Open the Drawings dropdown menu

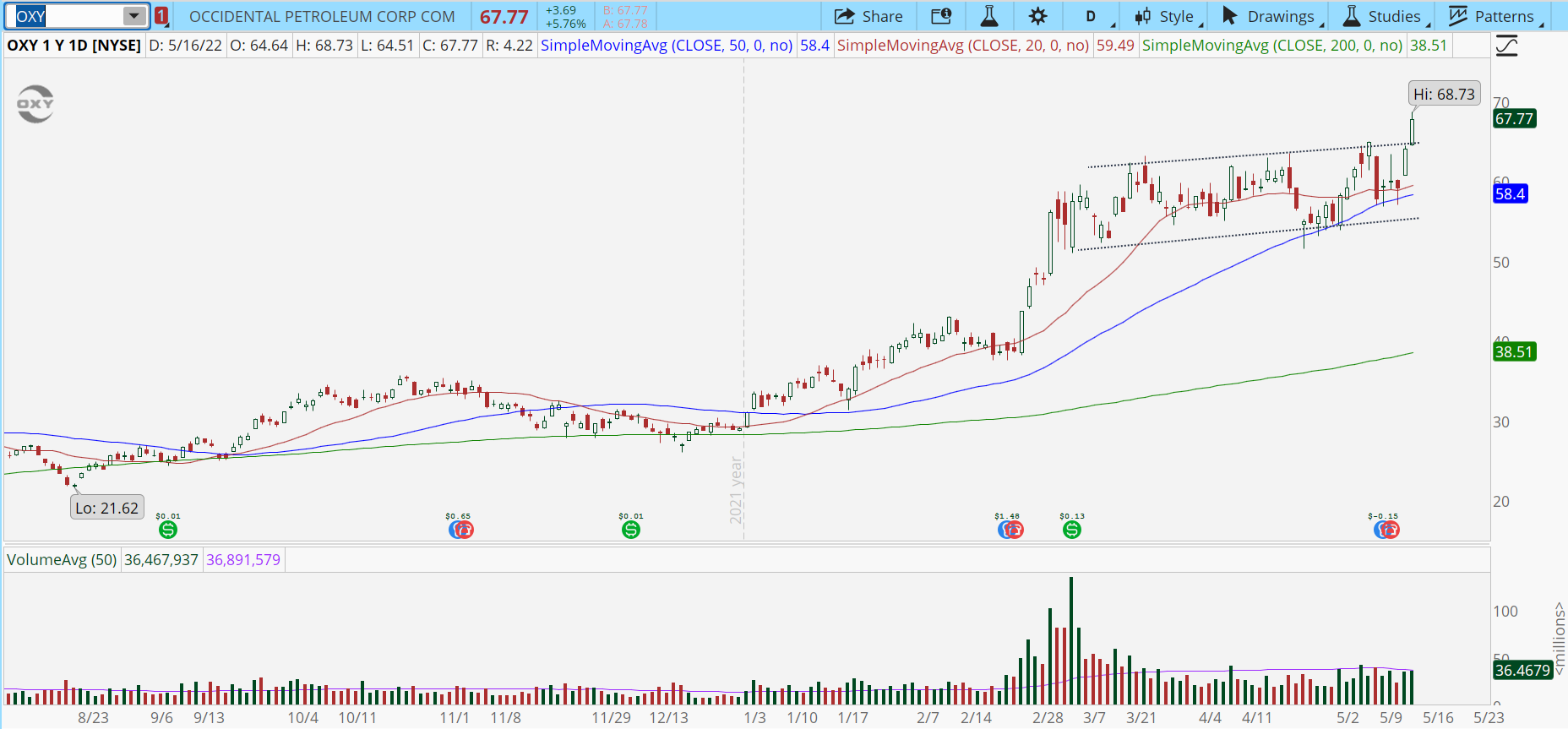click(1272, 16)
